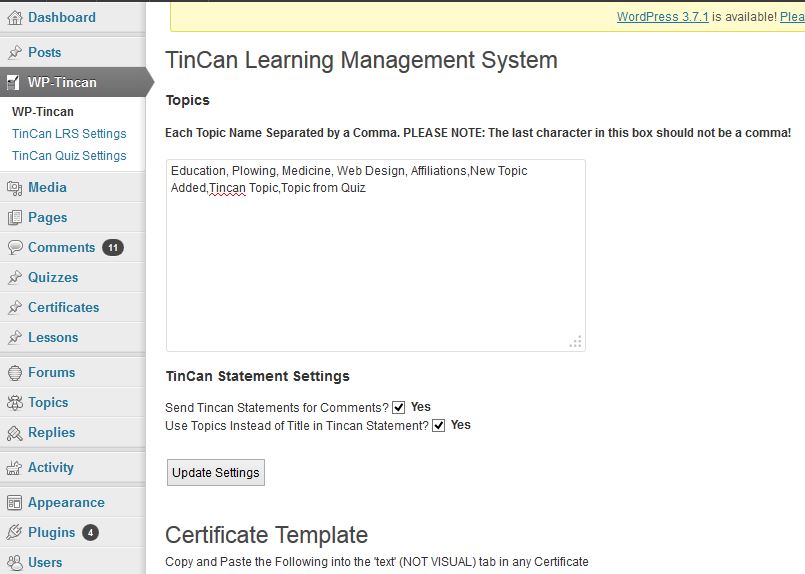Image resolution: width=805 pixels, height=574 pixels.
Task: Click the Forums icon in sidebar
Action: [x=15, y=373]
